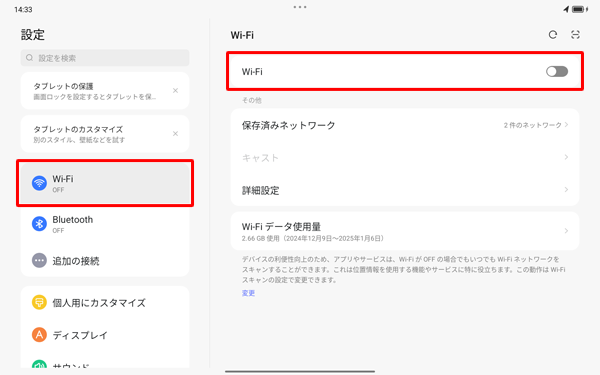Tap the three-dot handle at top

[300, 7]
